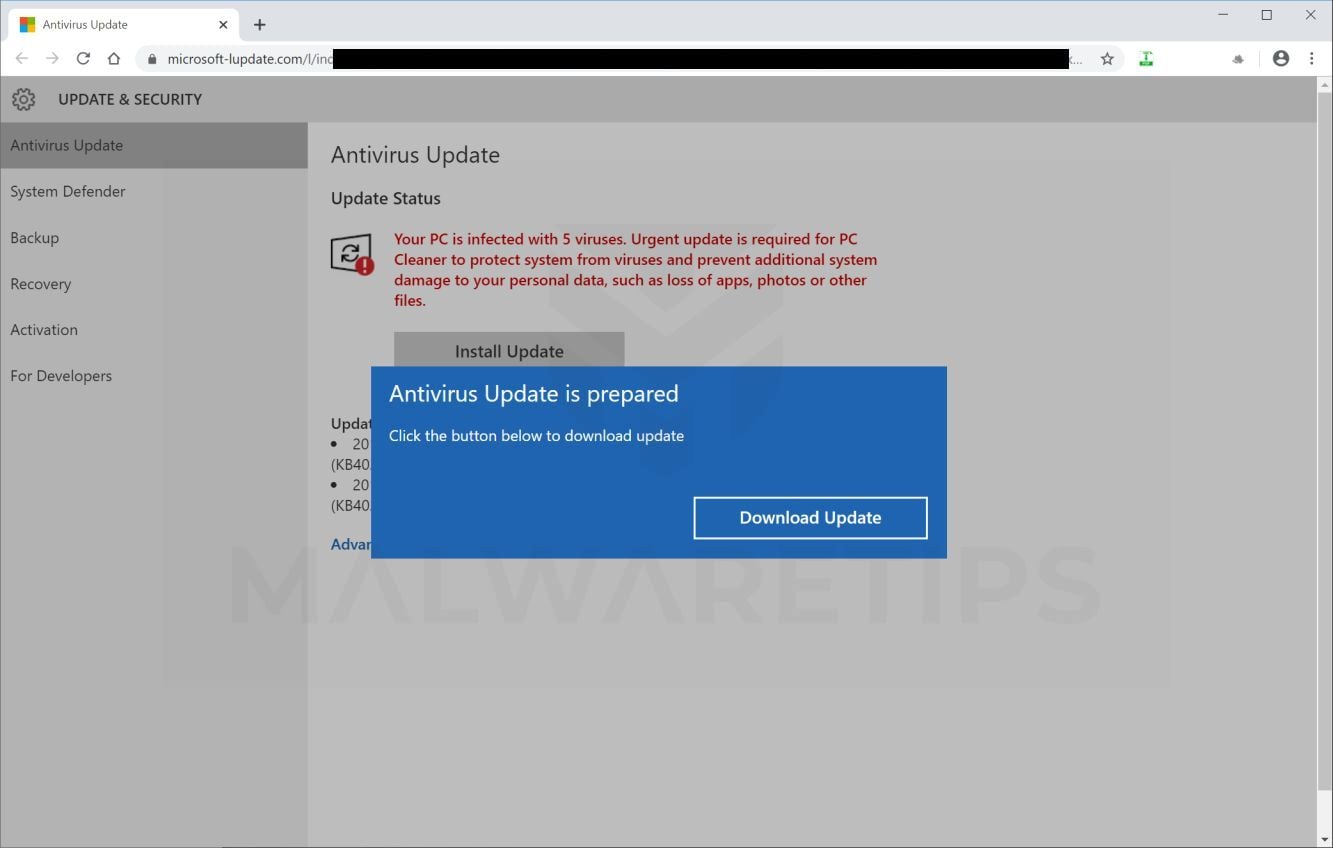Select Antivirus Update in the sidebar
This screenshot has height=848, width=1333.
154,145
